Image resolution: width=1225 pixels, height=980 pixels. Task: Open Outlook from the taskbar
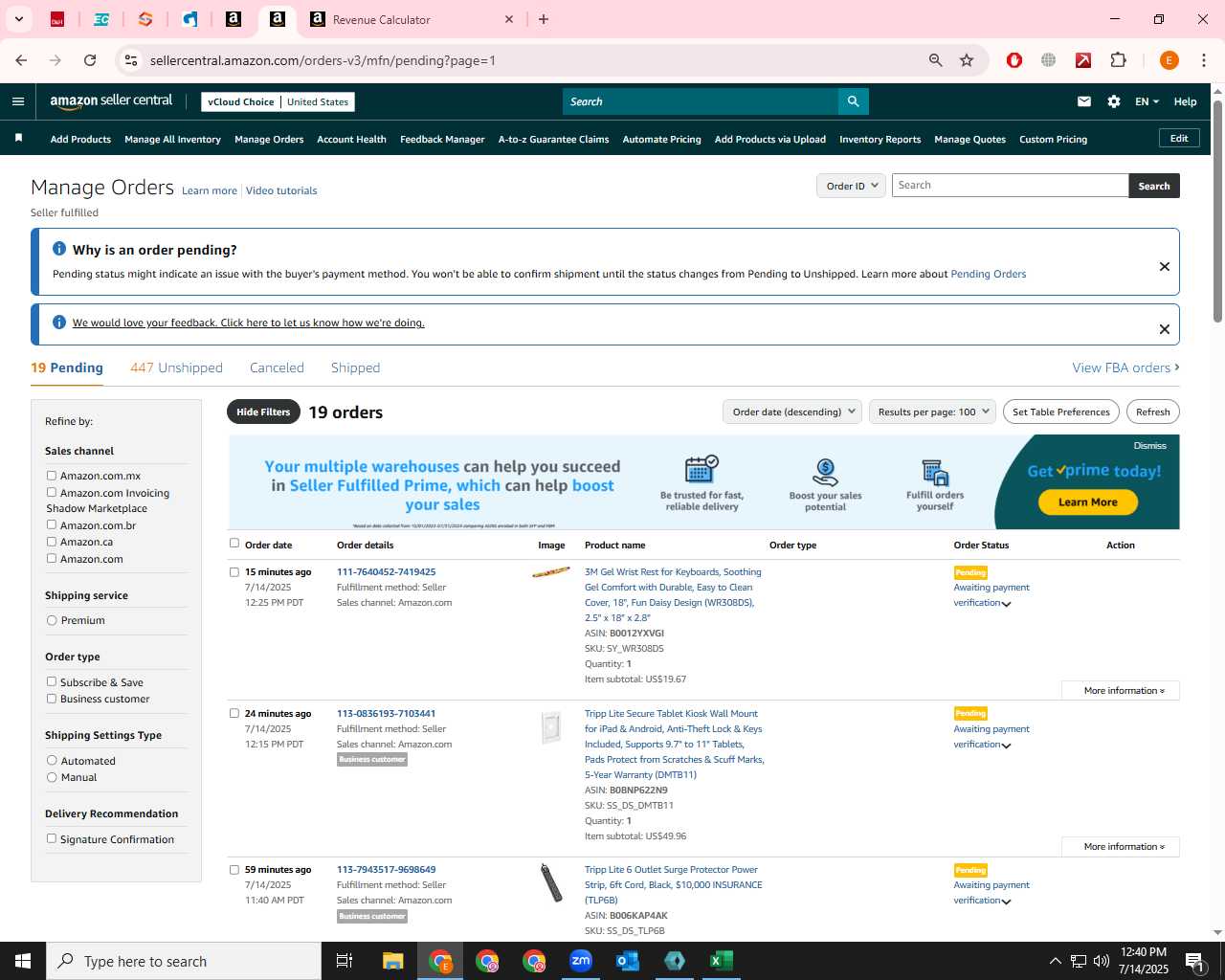pyautogui.click(x=628, y=961)
